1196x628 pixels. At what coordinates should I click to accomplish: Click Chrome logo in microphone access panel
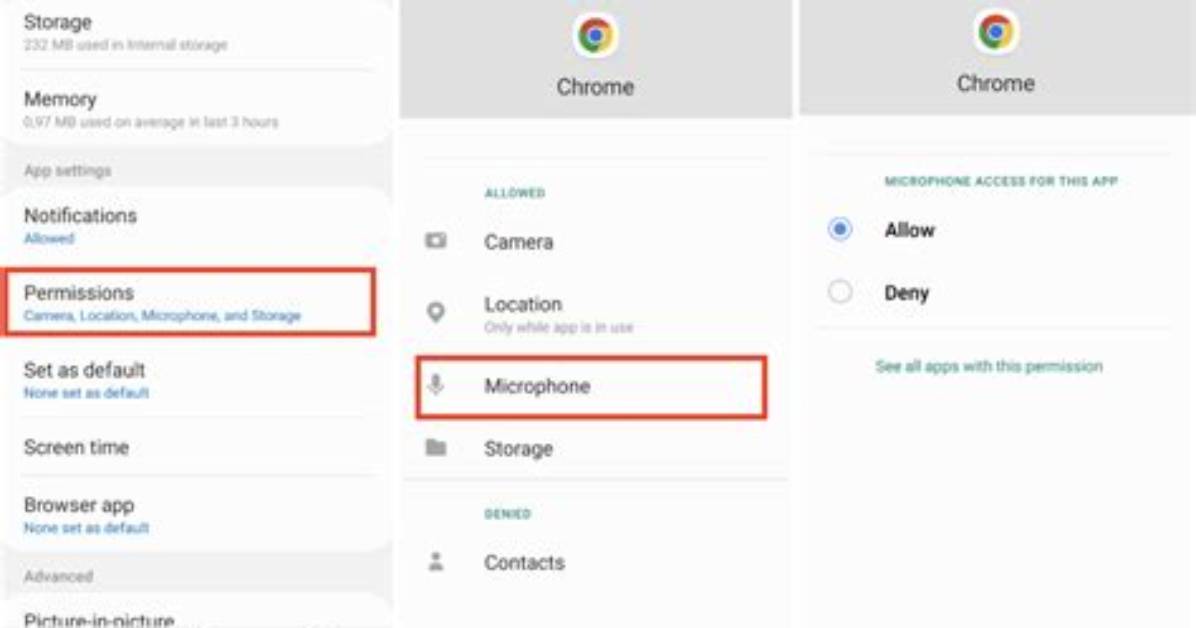995,32
